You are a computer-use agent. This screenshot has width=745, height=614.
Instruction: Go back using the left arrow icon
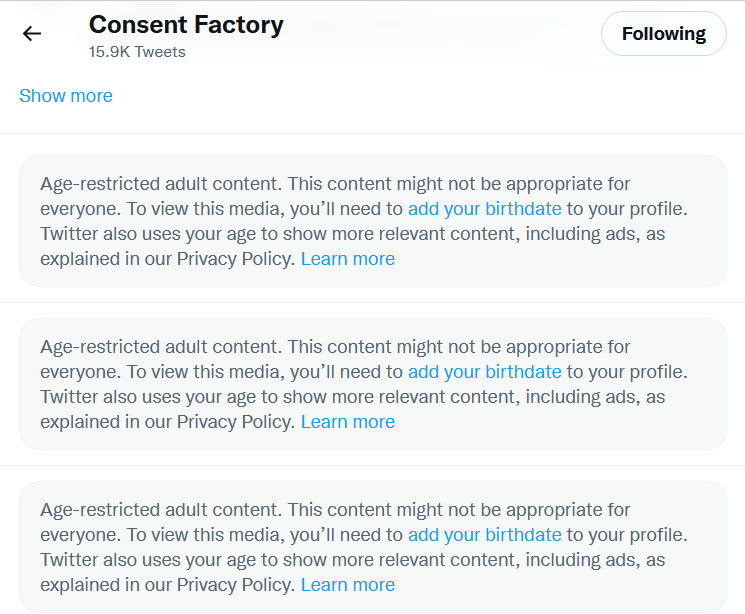pyautogui.click(x=32, y=34)
